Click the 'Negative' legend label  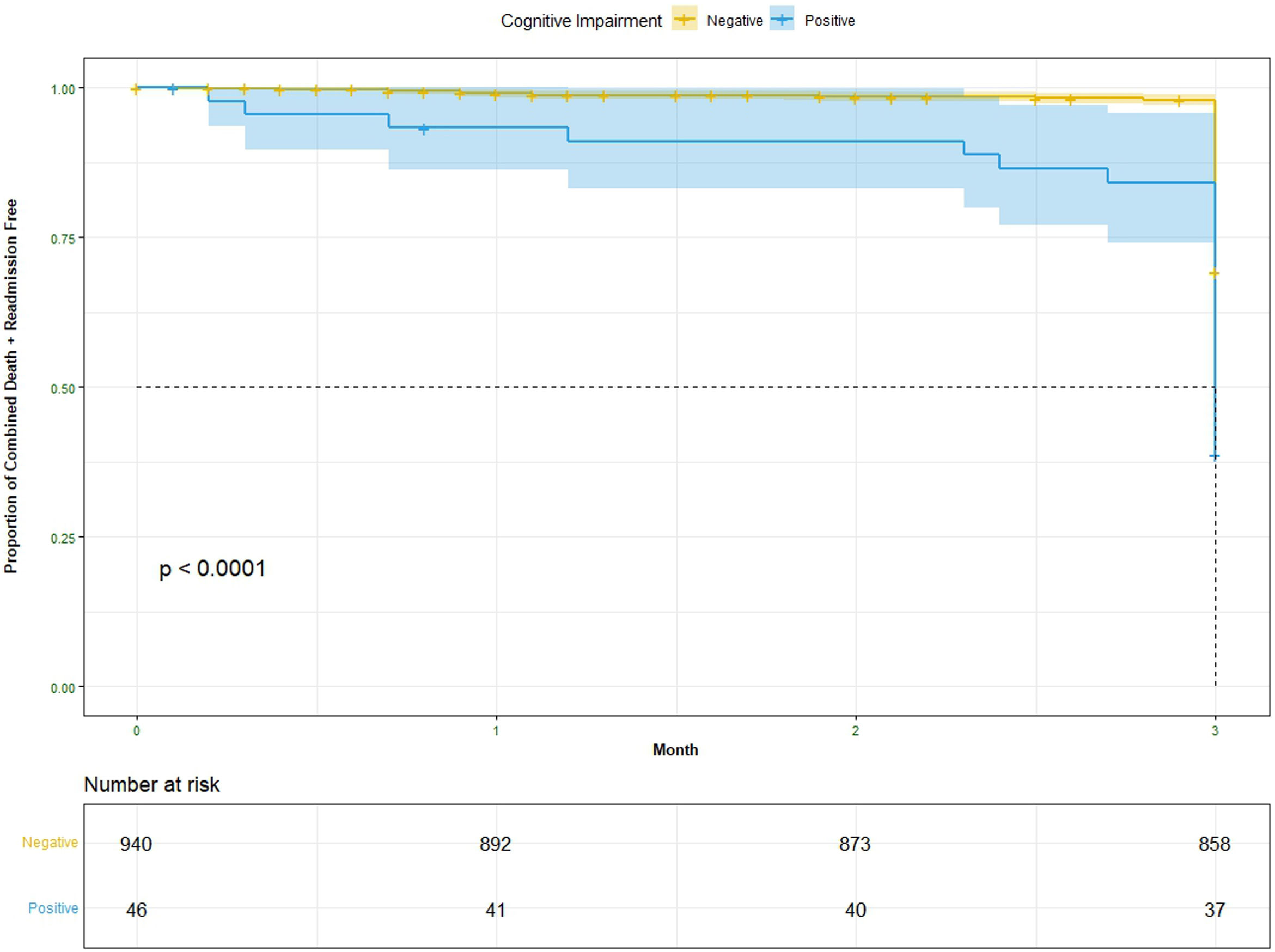tap(734, 21)
